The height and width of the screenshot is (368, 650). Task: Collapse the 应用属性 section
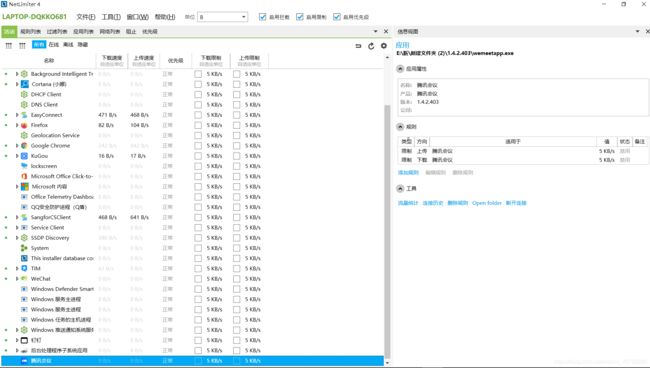tap(400, 69)
